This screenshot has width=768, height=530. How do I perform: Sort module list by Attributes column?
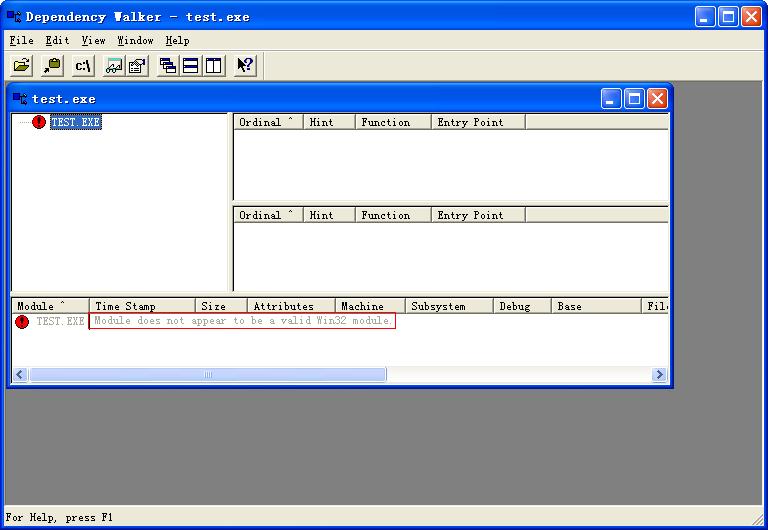[291, 306]
